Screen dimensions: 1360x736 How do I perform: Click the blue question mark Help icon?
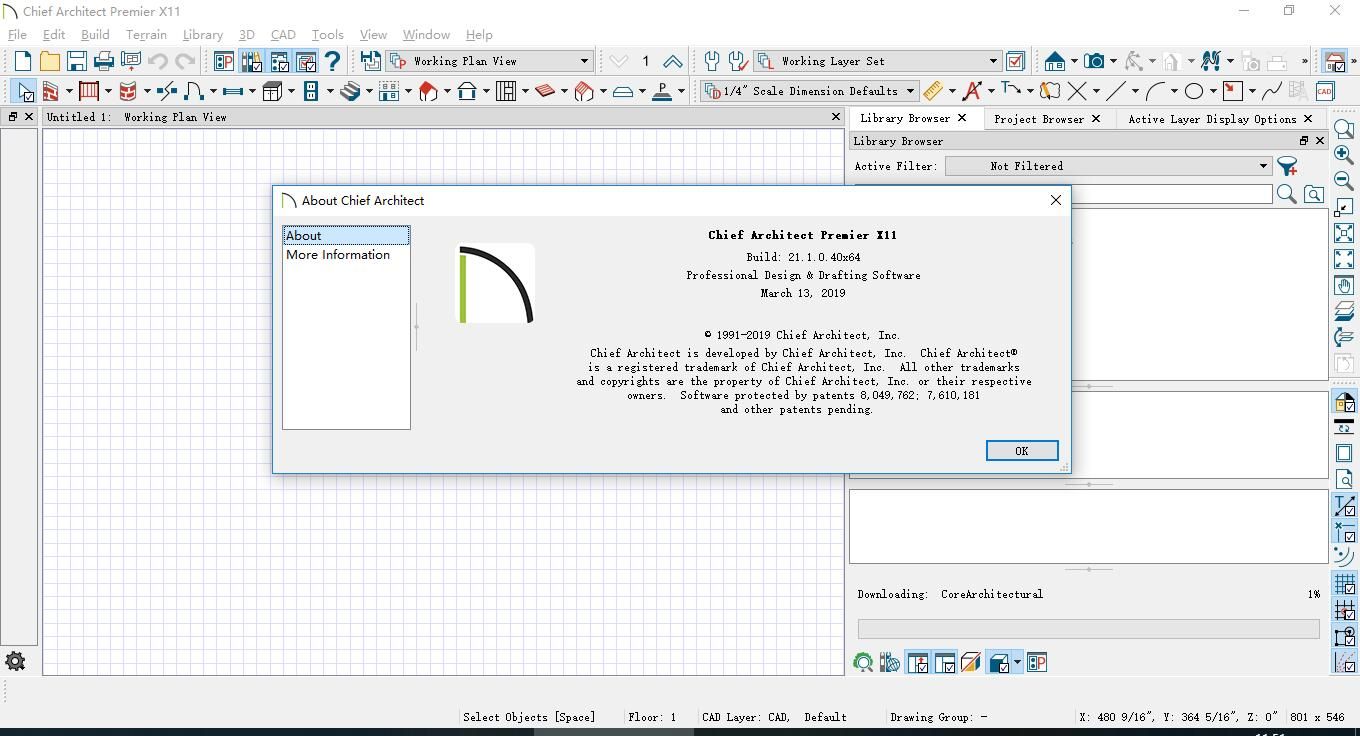[333, 61]
